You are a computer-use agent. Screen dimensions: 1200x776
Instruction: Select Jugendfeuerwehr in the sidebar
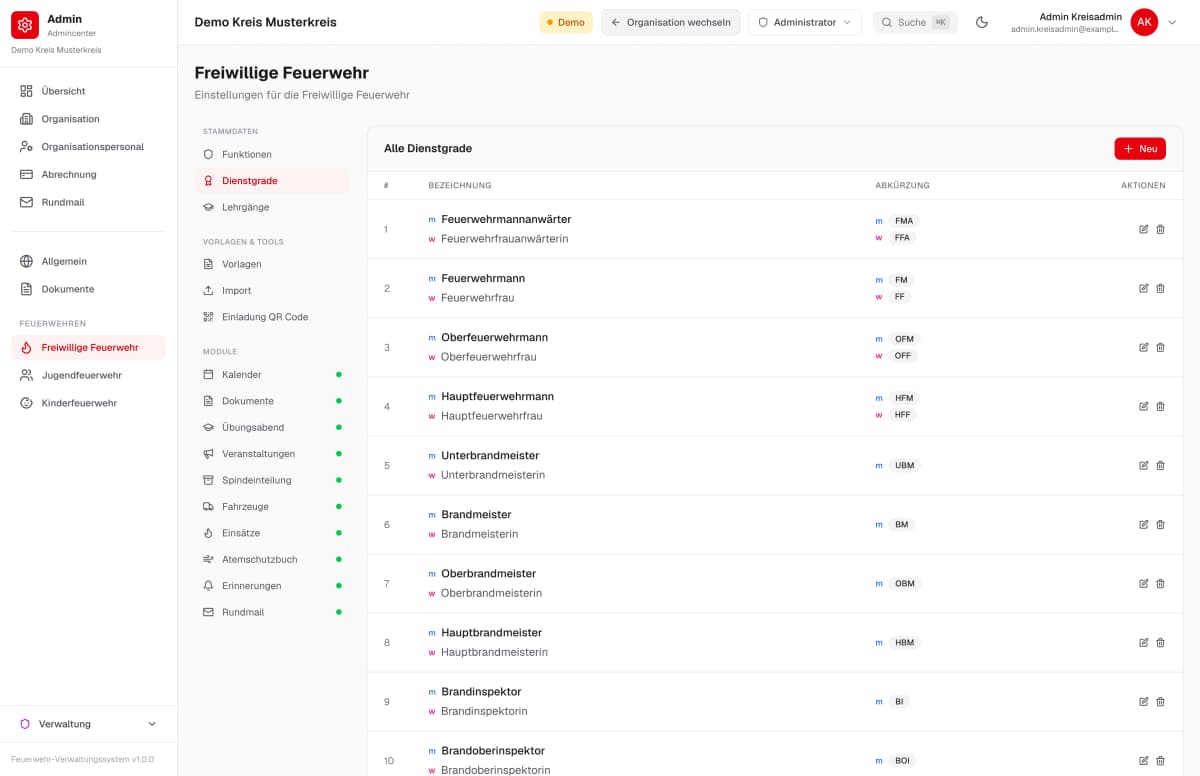point(89,375)
